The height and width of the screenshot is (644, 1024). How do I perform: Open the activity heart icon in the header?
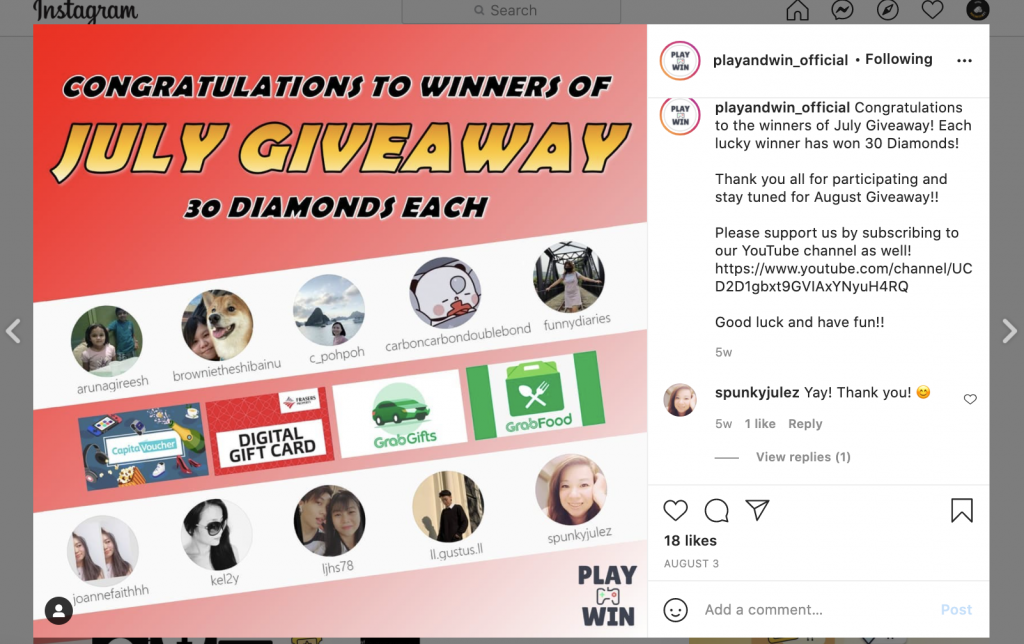[932, 10]
